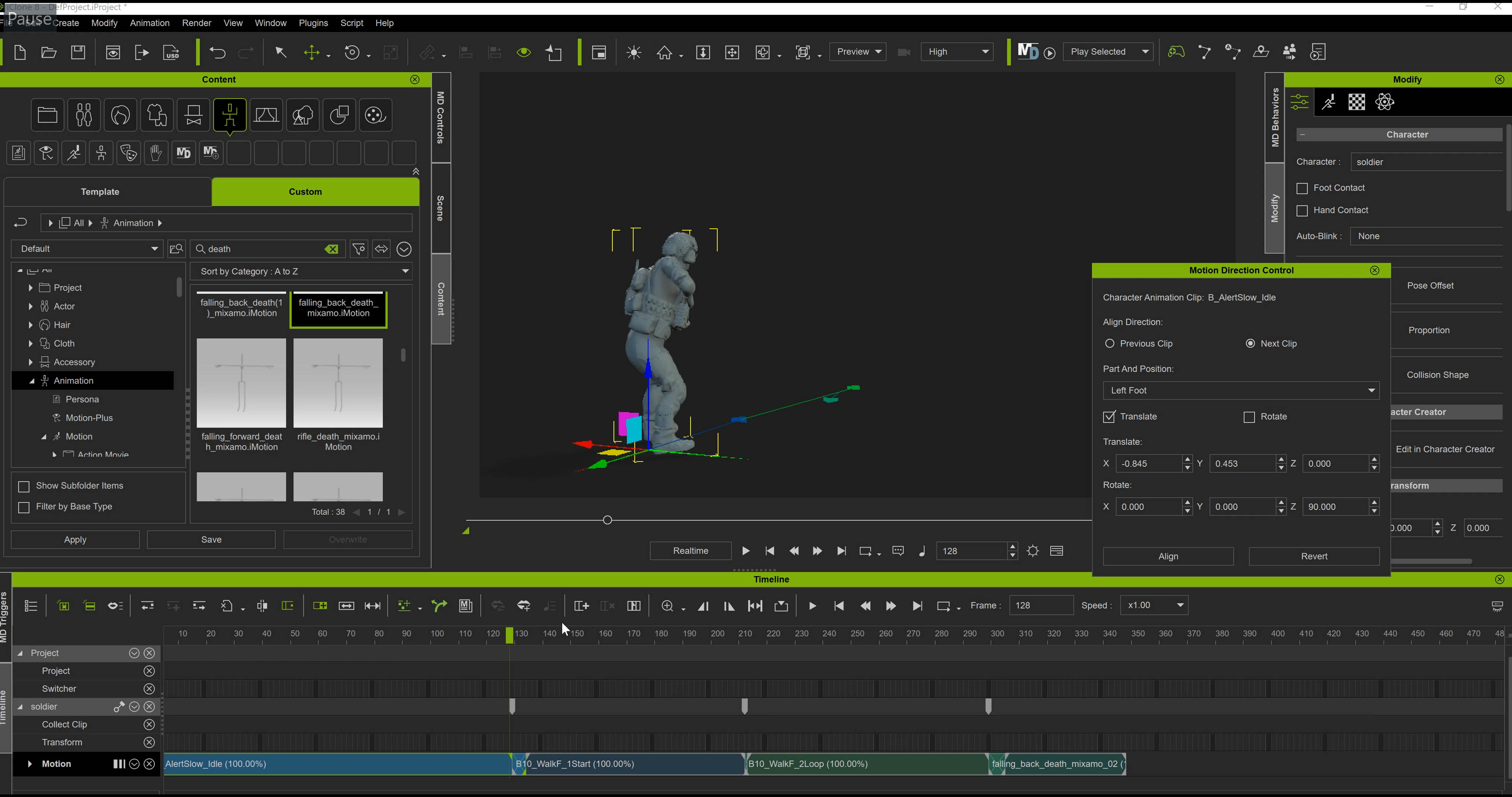The height and width of the screenshot is (797, 1512).
Task: Enable the Hand Contact checkbox
Action: pyautogui.click(x=1302, y=211)
